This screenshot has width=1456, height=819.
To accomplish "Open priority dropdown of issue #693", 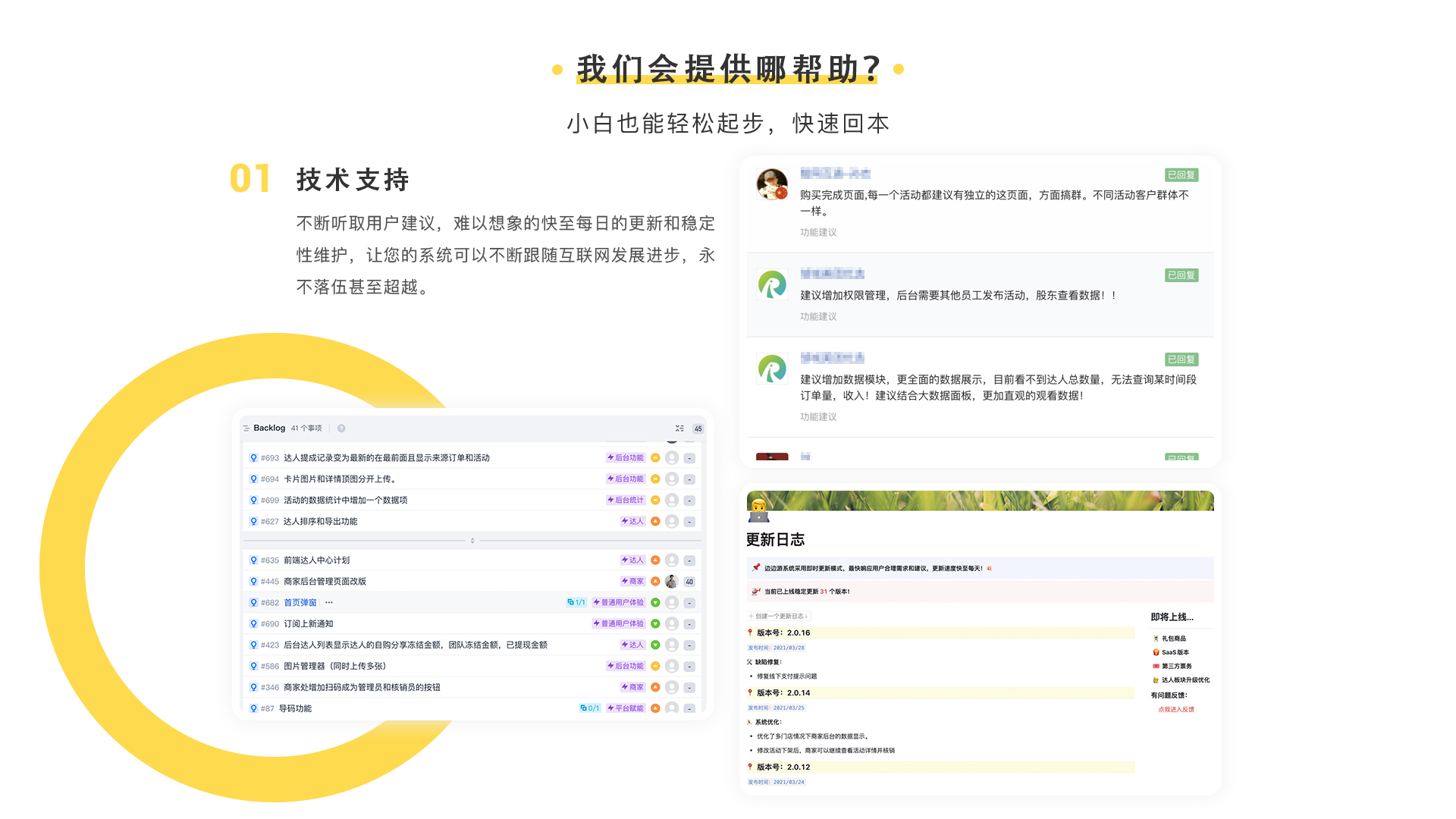I will (x=655, y=458).
